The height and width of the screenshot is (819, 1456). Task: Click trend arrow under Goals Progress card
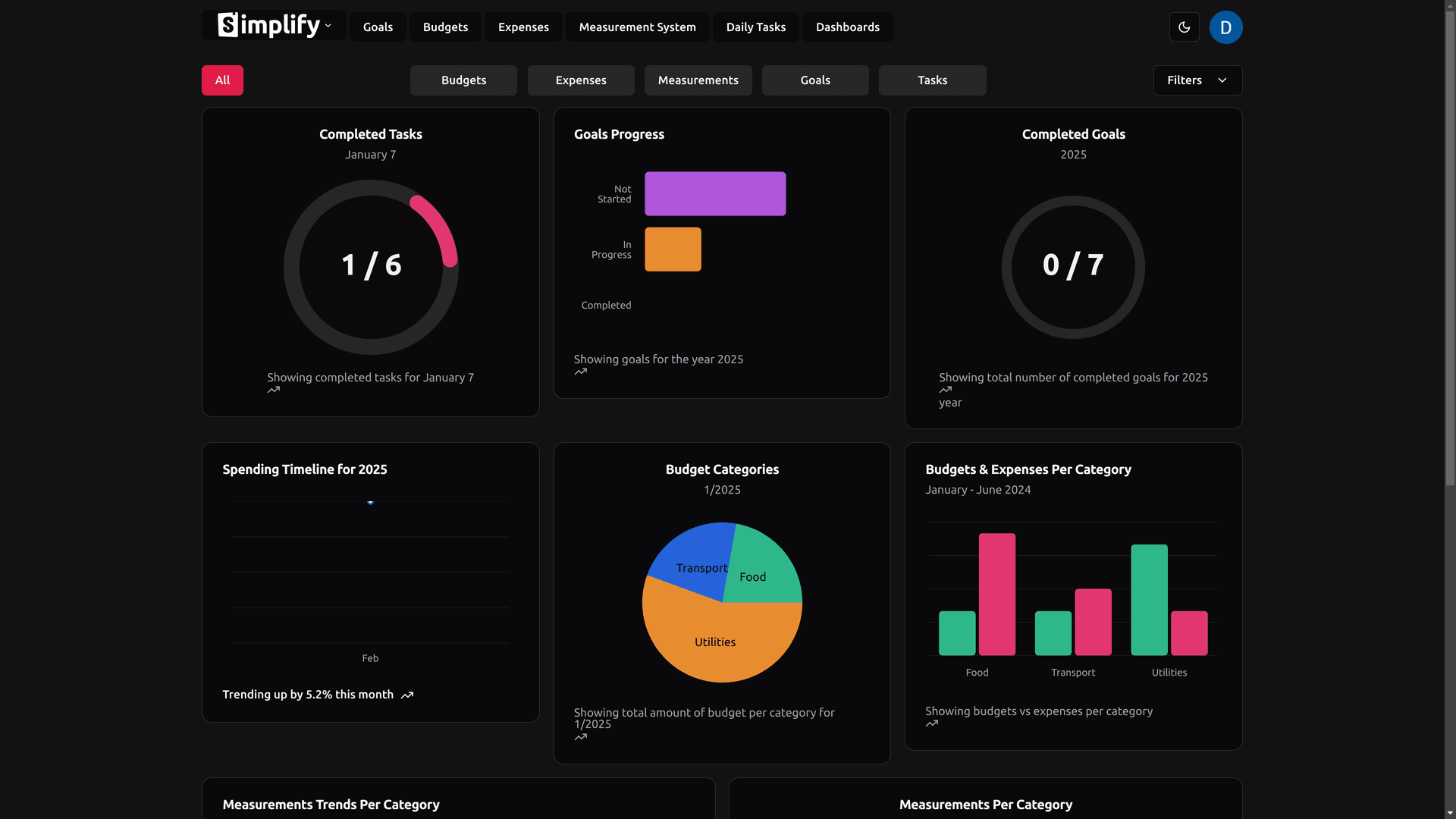pyautogui.click(x=581, y=372)
